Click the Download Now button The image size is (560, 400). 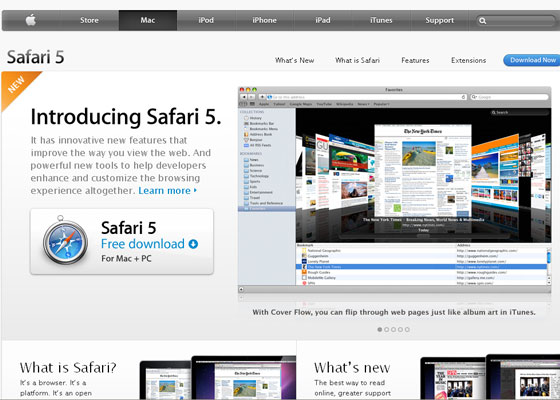[x=532, y=60]
